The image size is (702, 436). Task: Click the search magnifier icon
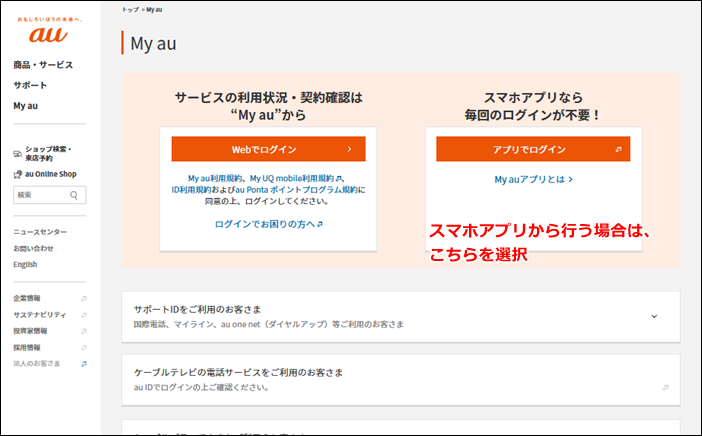tap(74, 195)
